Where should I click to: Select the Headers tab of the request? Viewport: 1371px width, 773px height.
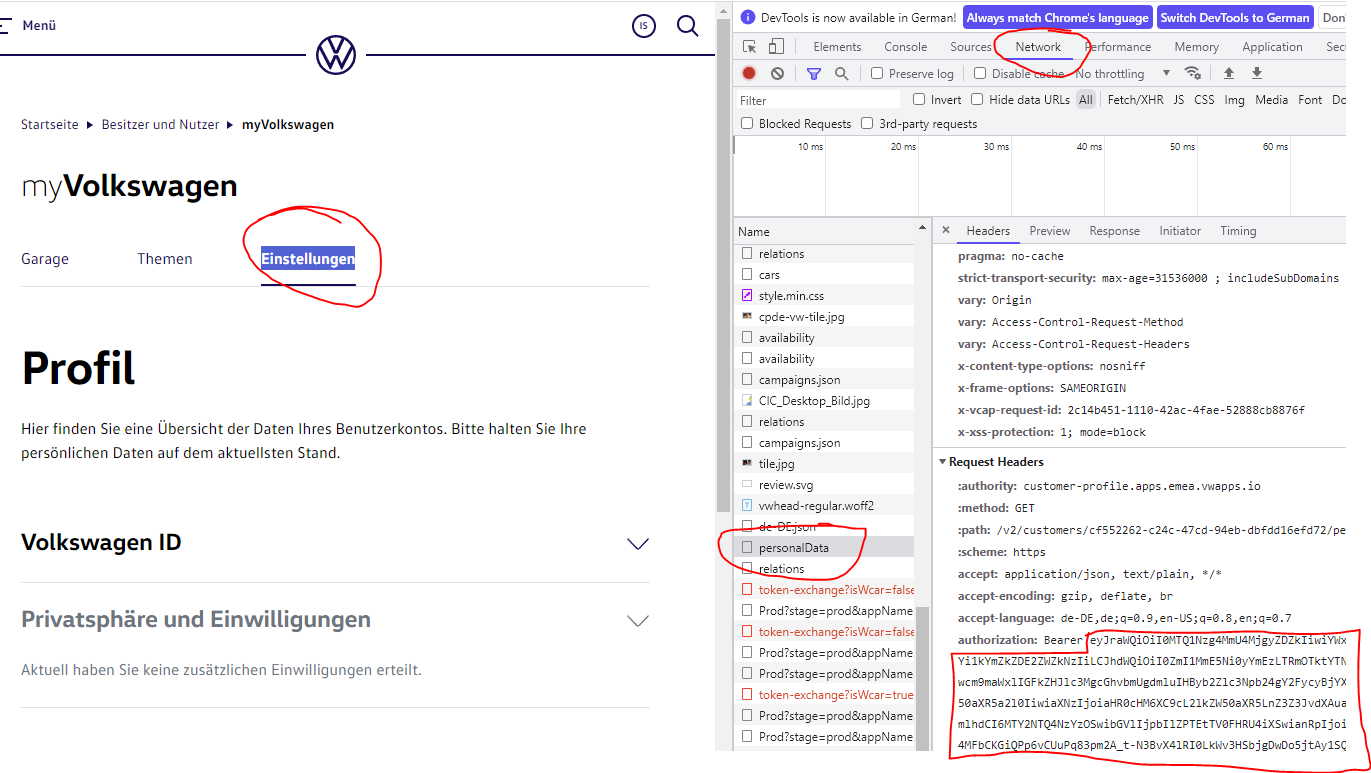(988, 231)
